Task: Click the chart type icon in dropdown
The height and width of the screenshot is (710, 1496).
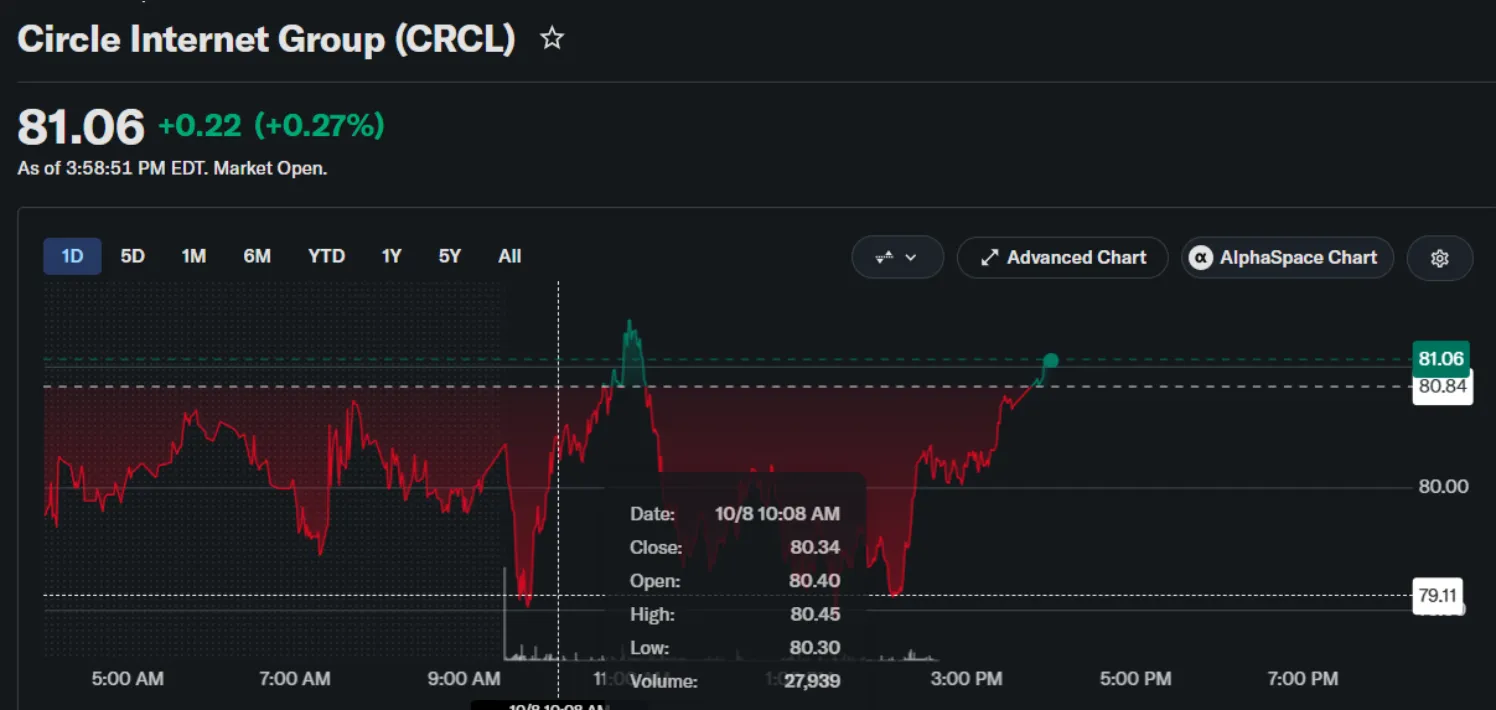Action: click(x=884, y=258)
